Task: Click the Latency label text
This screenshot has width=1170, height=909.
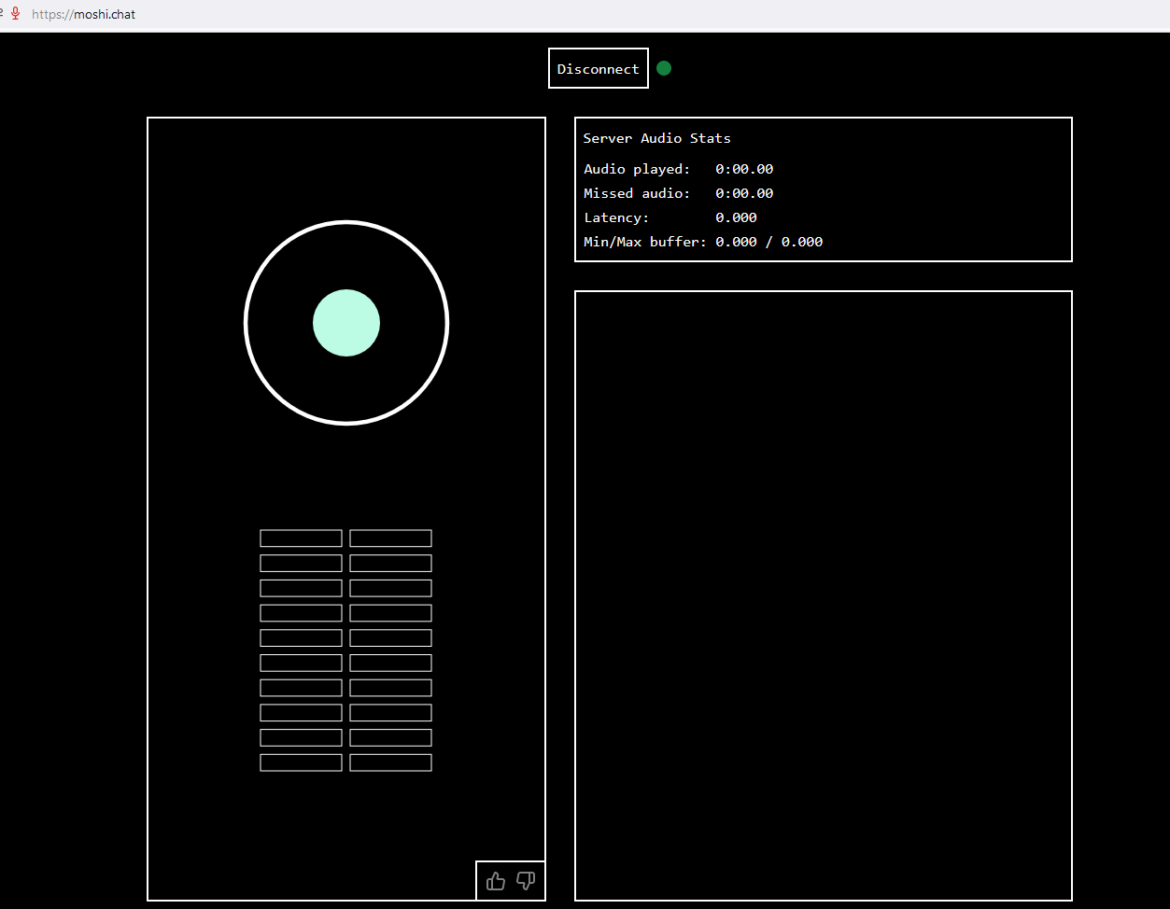Action: pyautogui.click(x=616, y=217)
